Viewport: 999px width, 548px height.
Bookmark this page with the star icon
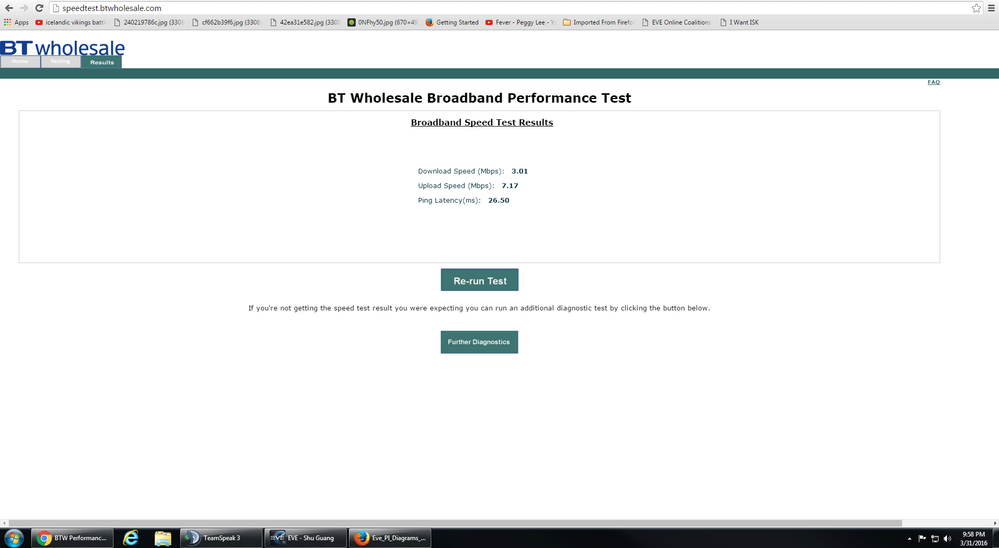(976, 8)
